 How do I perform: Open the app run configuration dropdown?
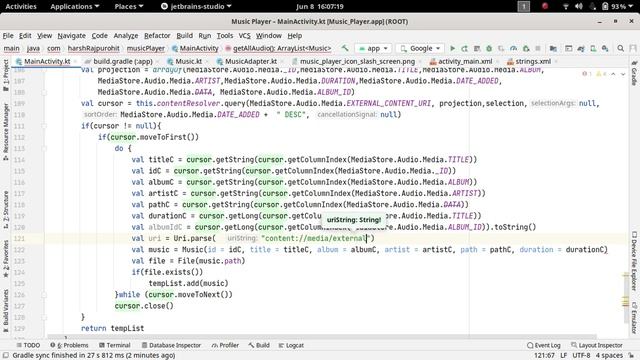point(373,48)
